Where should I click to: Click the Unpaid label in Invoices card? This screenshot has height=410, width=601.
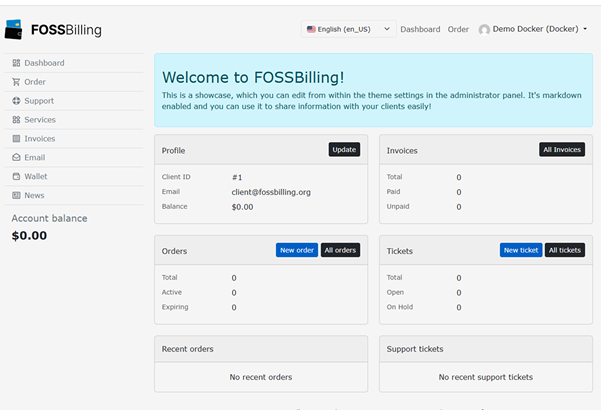pyautogui.click(x=398, y=207)
